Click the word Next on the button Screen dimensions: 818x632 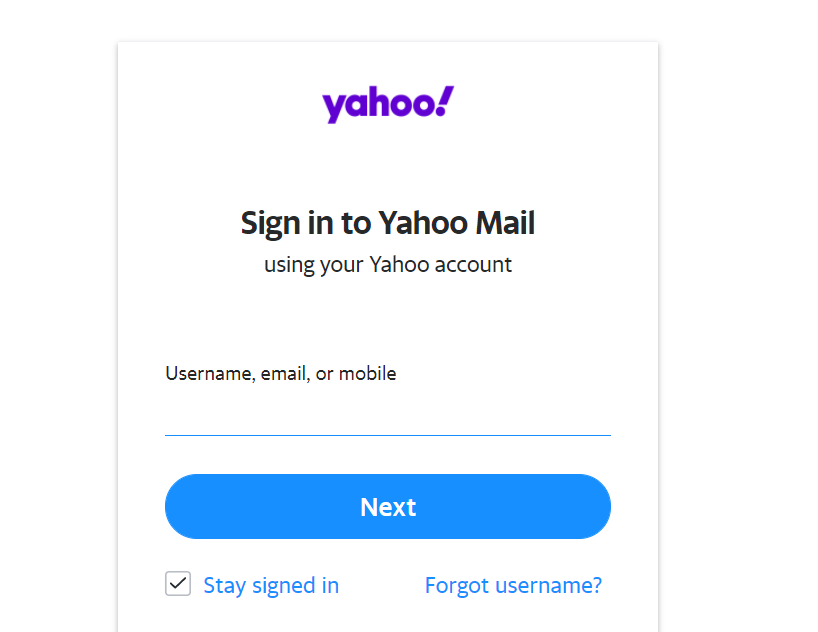pyautogui.click(x=388, y=507)
